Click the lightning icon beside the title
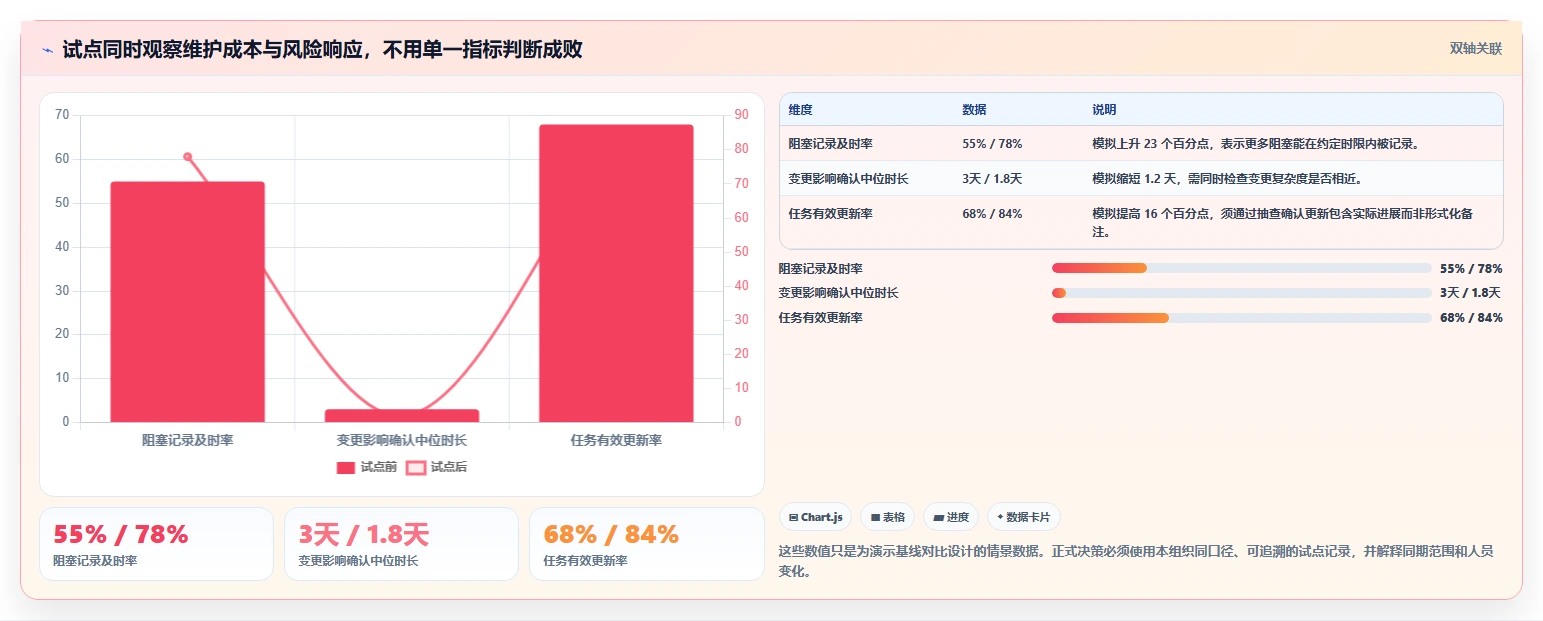 pos(47,50)
